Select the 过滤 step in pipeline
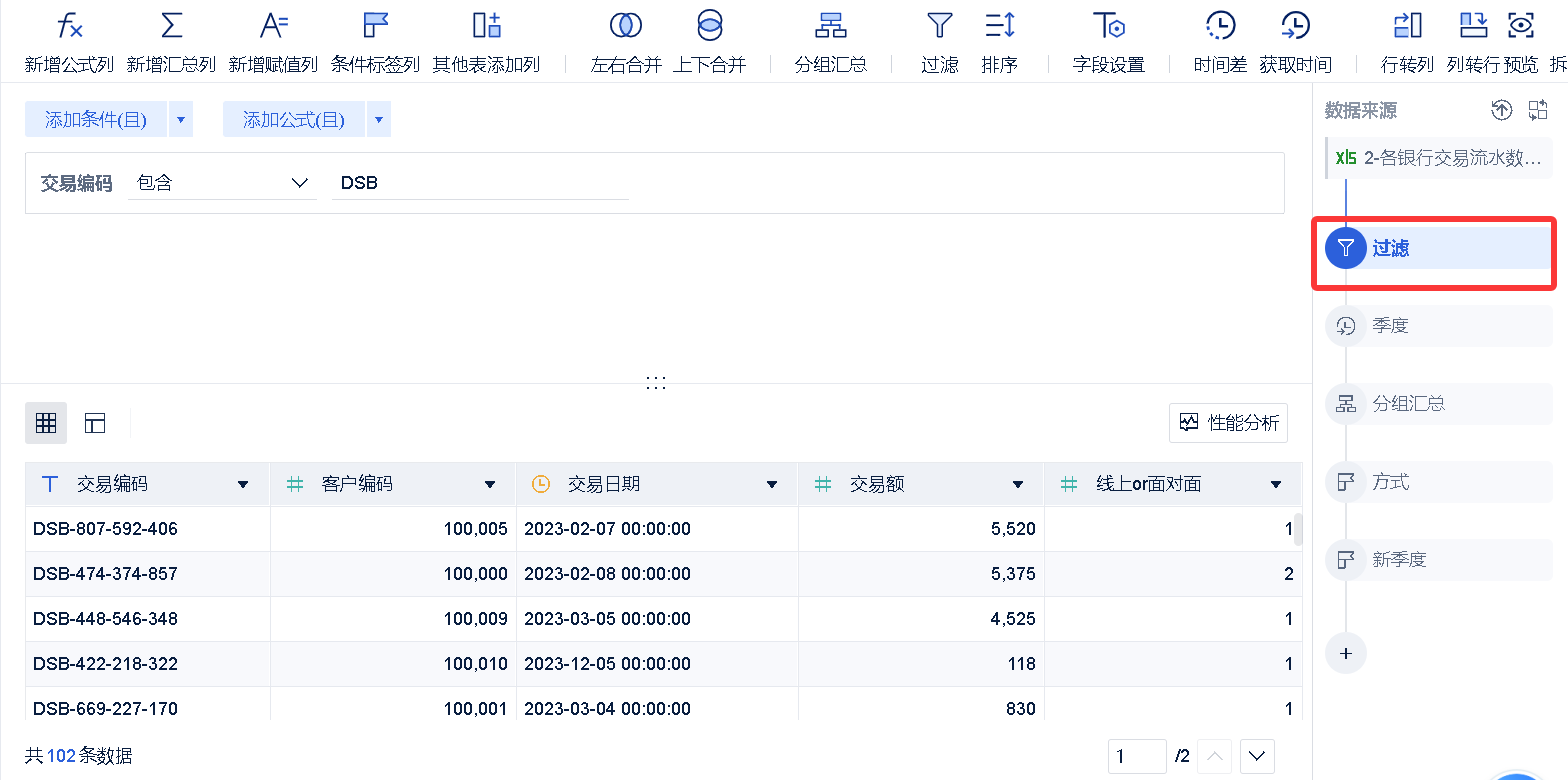Image resolution: width=1568 pixels, height=780 pixels. coord(1439,248)
